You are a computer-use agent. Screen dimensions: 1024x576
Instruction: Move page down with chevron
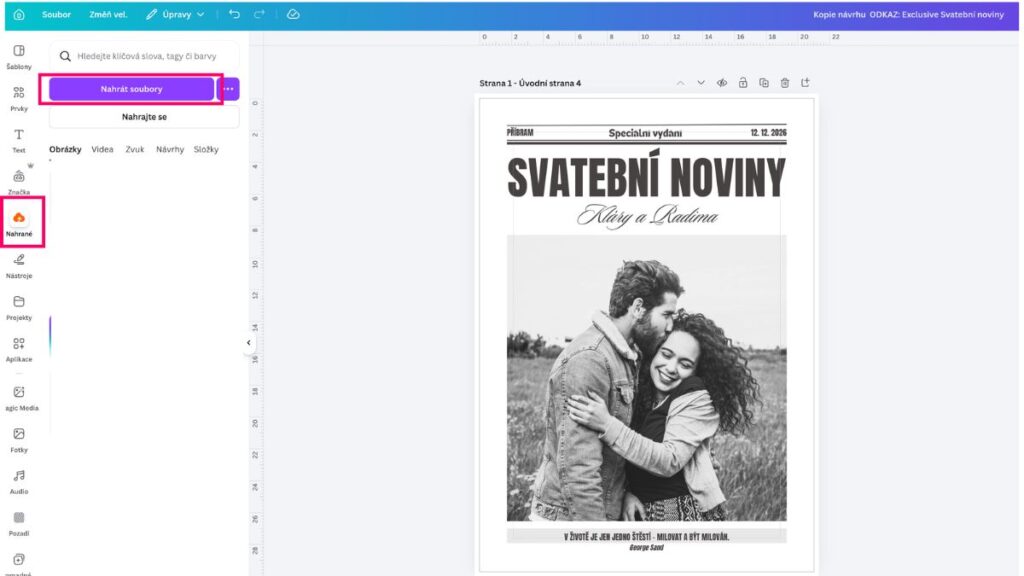701,83
